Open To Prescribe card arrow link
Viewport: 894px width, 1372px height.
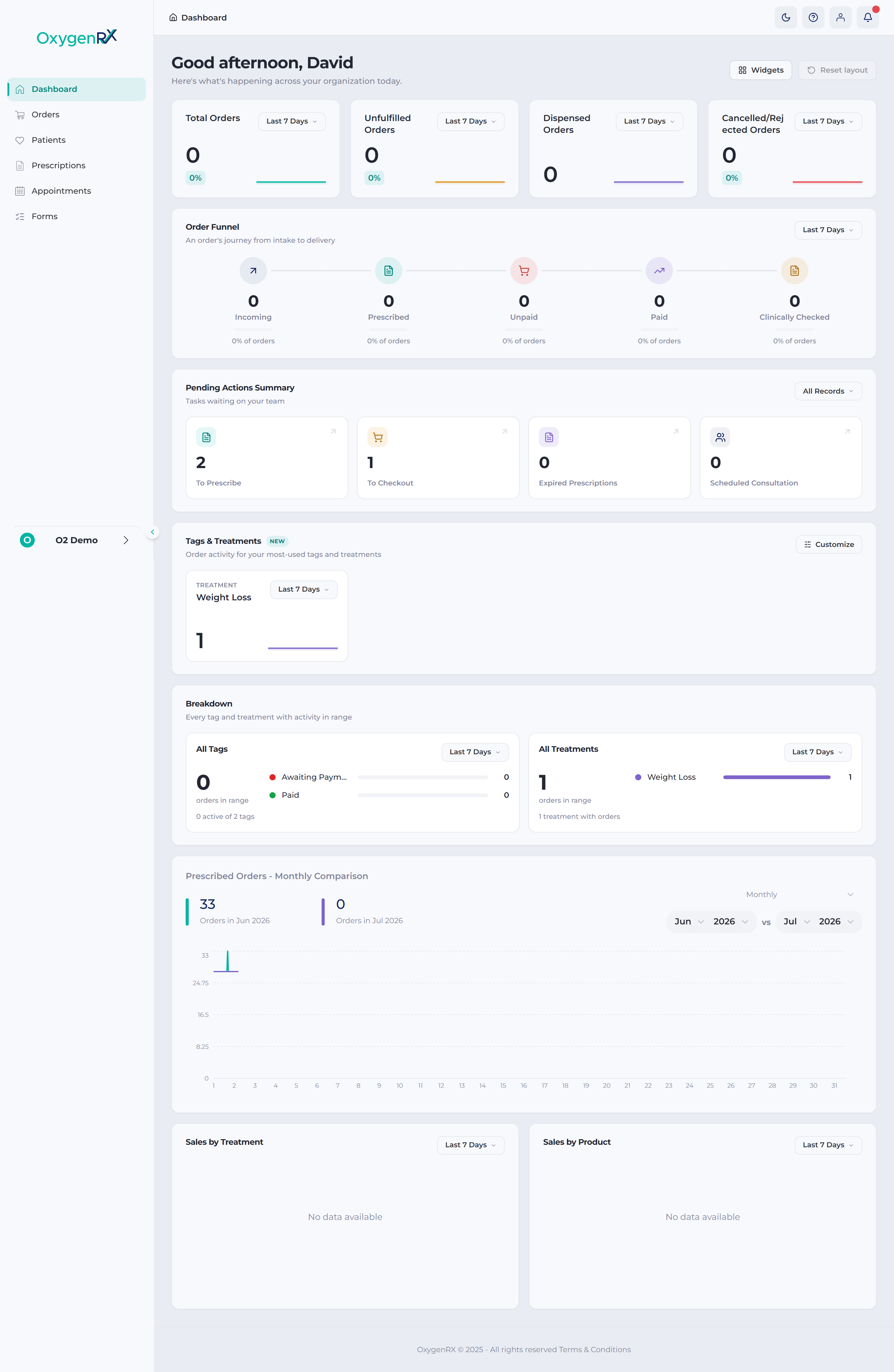[x=333, y=431]
